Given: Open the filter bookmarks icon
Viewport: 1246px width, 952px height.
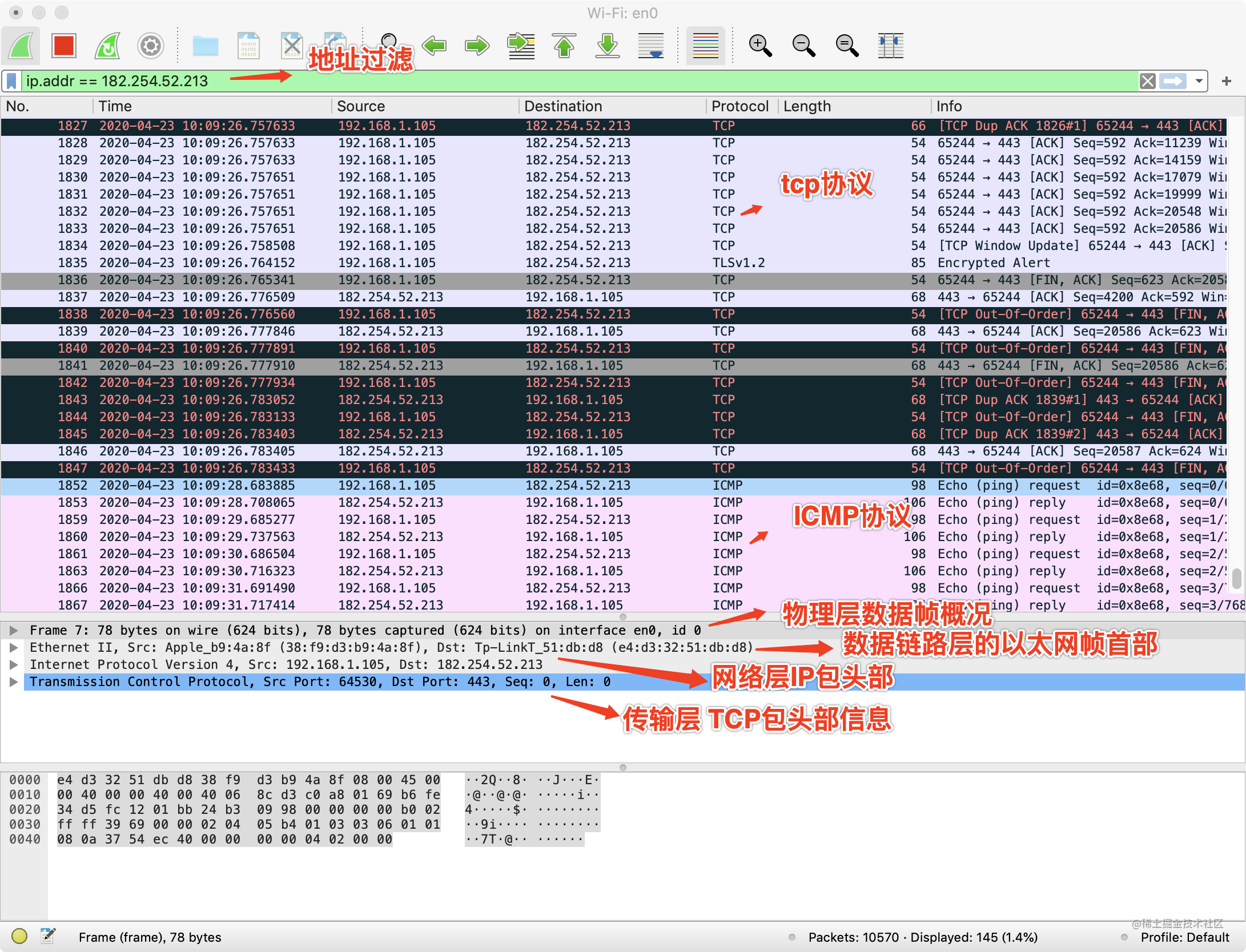Looking at the screenshot, I should tap(11, 80).
